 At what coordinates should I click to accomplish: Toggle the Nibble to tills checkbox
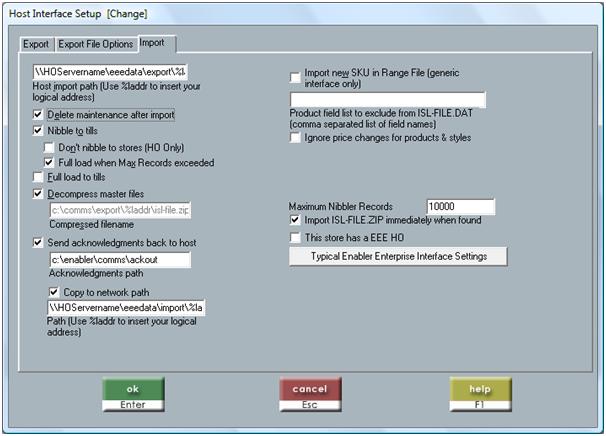tap(37, 131)
